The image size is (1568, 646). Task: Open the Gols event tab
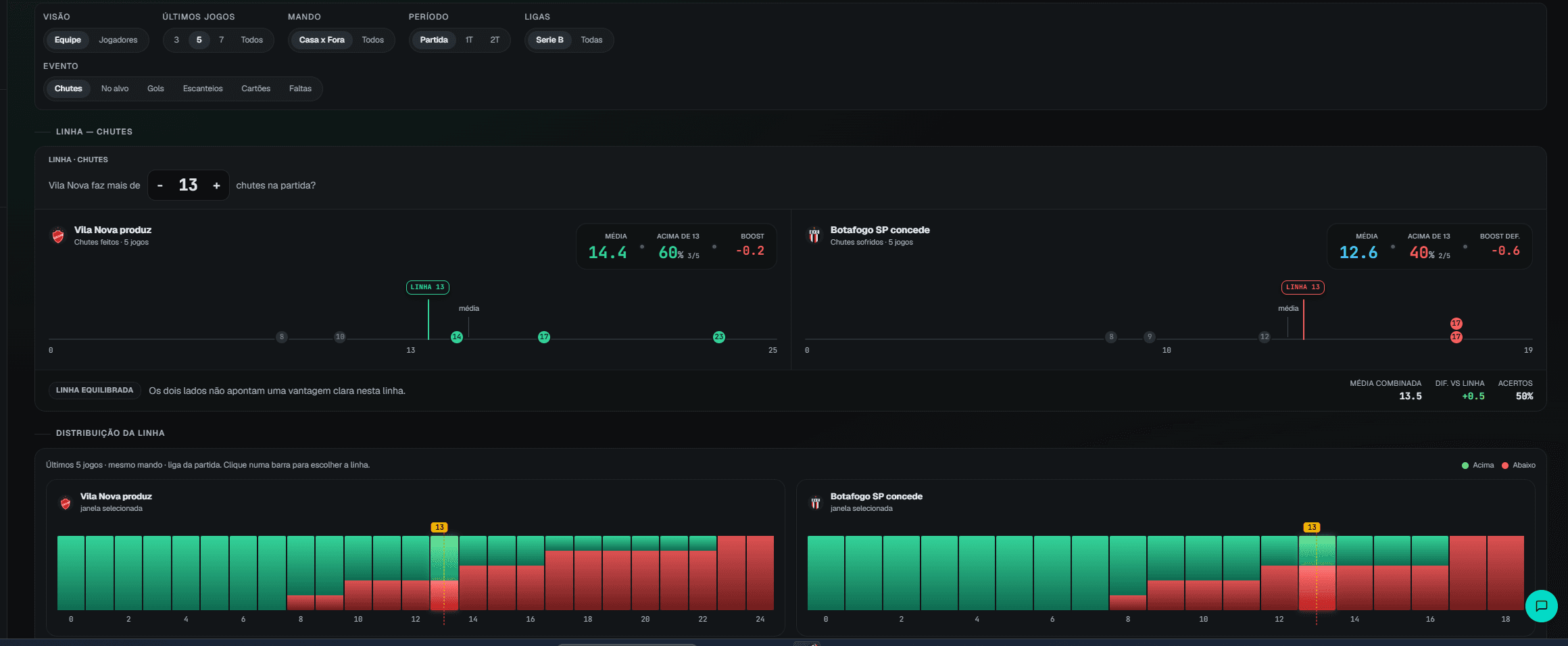(155, 89)
